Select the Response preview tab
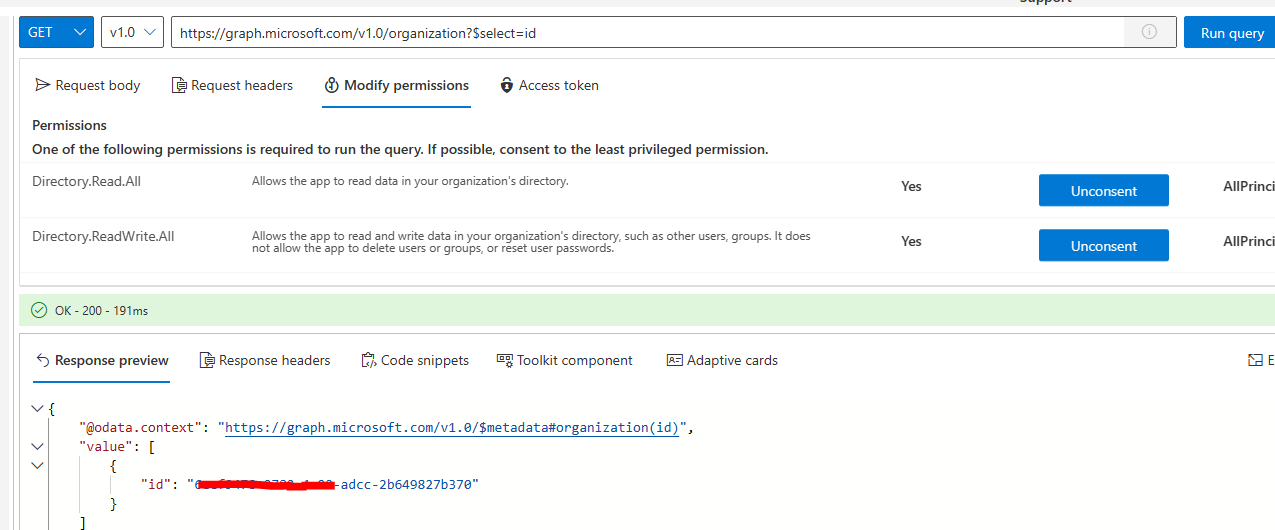The height and width of the screenshot is (530, 1275). [101, 360]
